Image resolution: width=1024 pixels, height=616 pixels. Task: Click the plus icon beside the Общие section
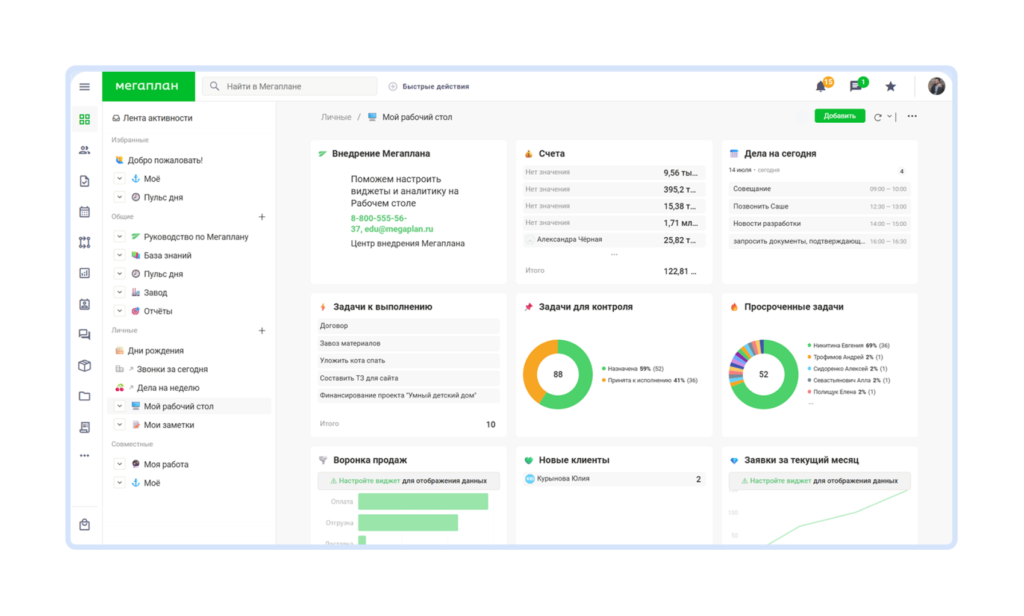pos(262,217)
